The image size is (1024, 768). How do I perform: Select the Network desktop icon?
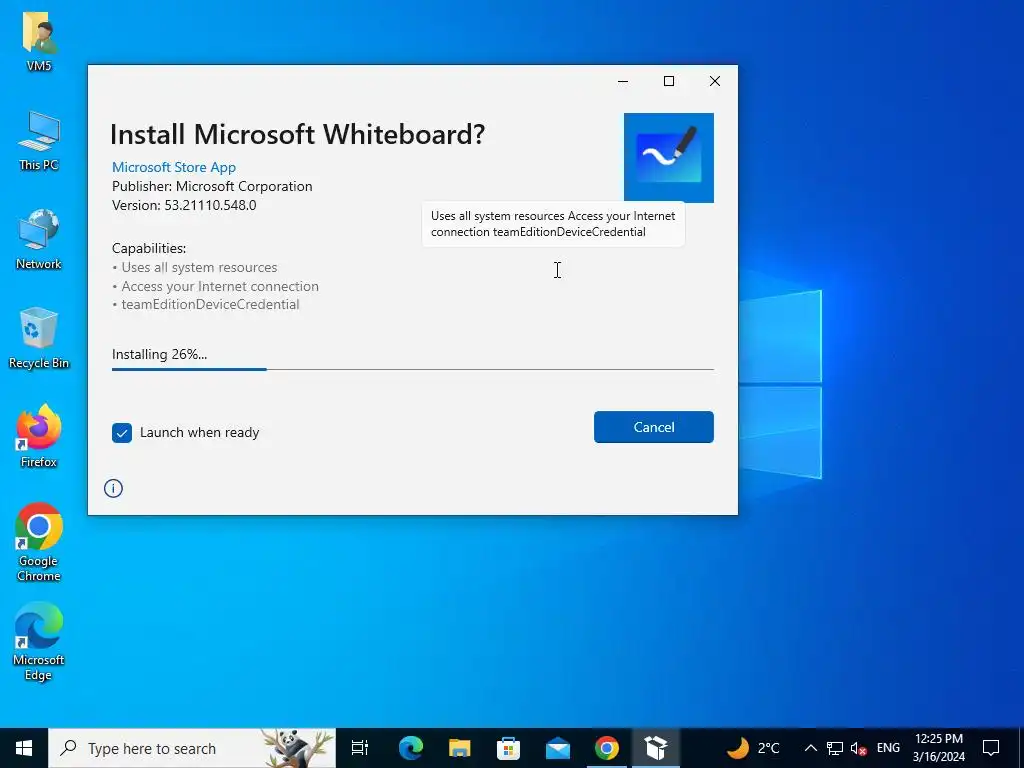tap(39, 239)
